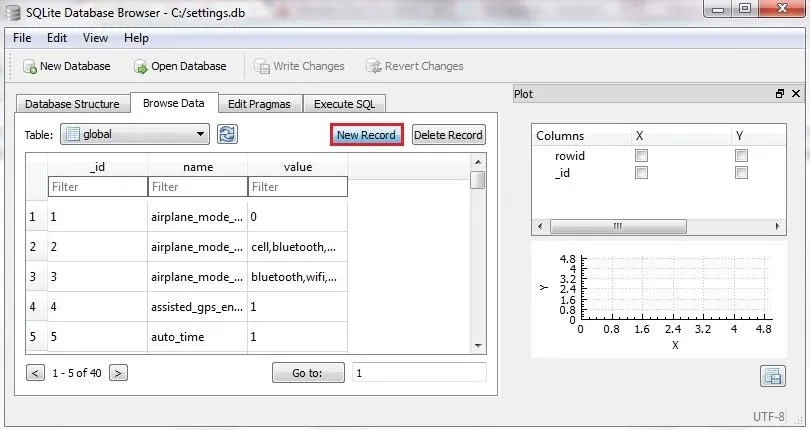Image resolution: width=810 pixels, height=430 pixels.
Task: Sort by the _id column header
Action: point(98,167)
